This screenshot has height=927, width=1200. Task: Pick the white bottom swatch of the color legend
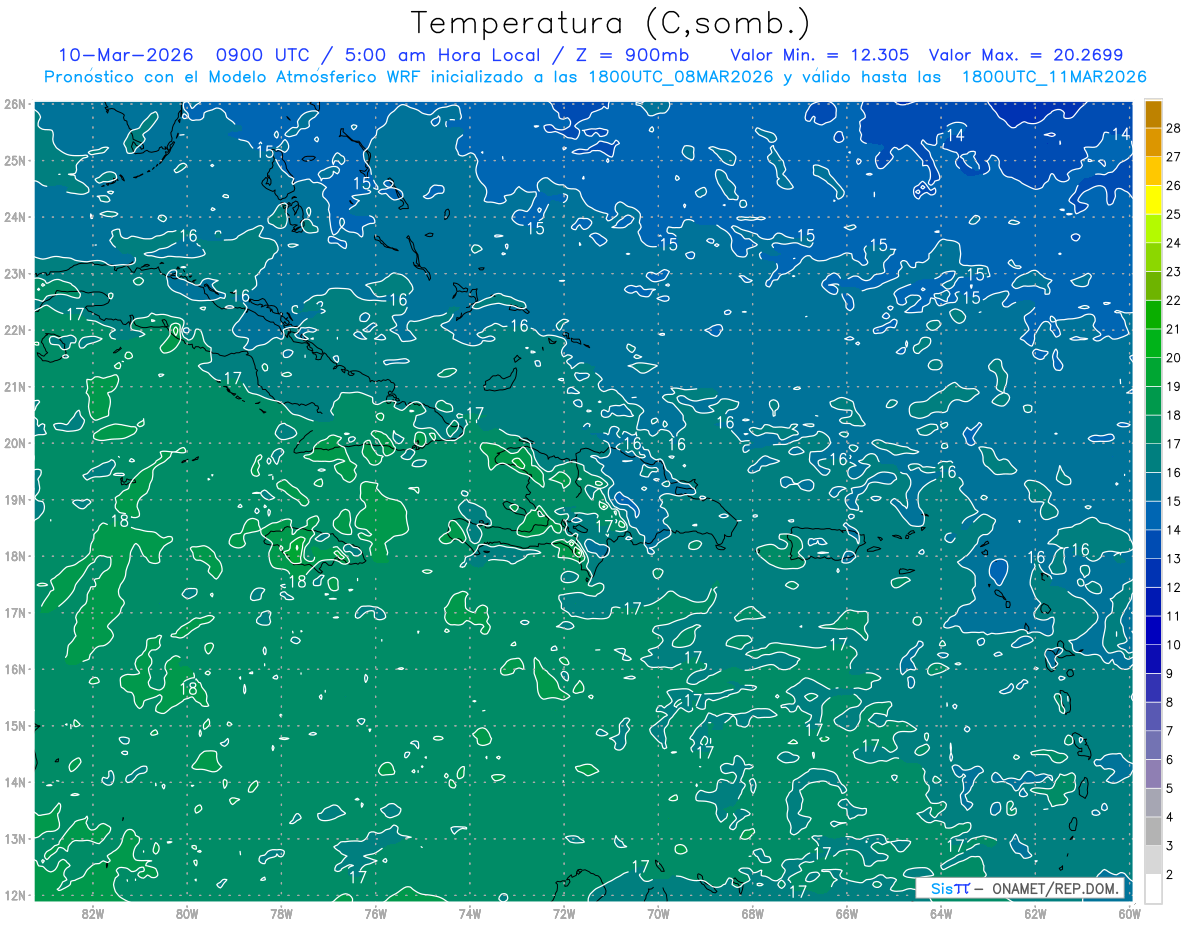[x=1153, y=888]
